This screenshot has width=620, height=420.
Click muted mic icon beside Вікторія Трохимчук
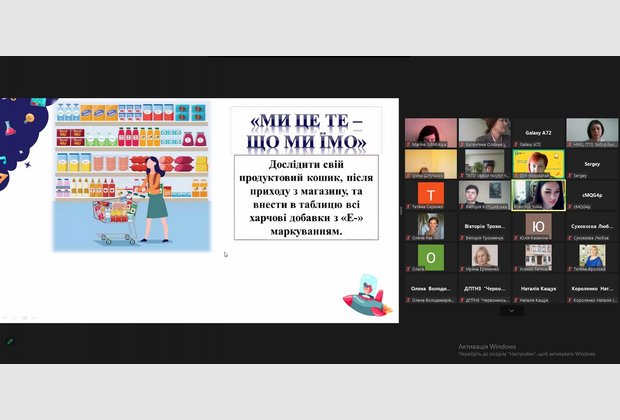(x=462, y=238)
